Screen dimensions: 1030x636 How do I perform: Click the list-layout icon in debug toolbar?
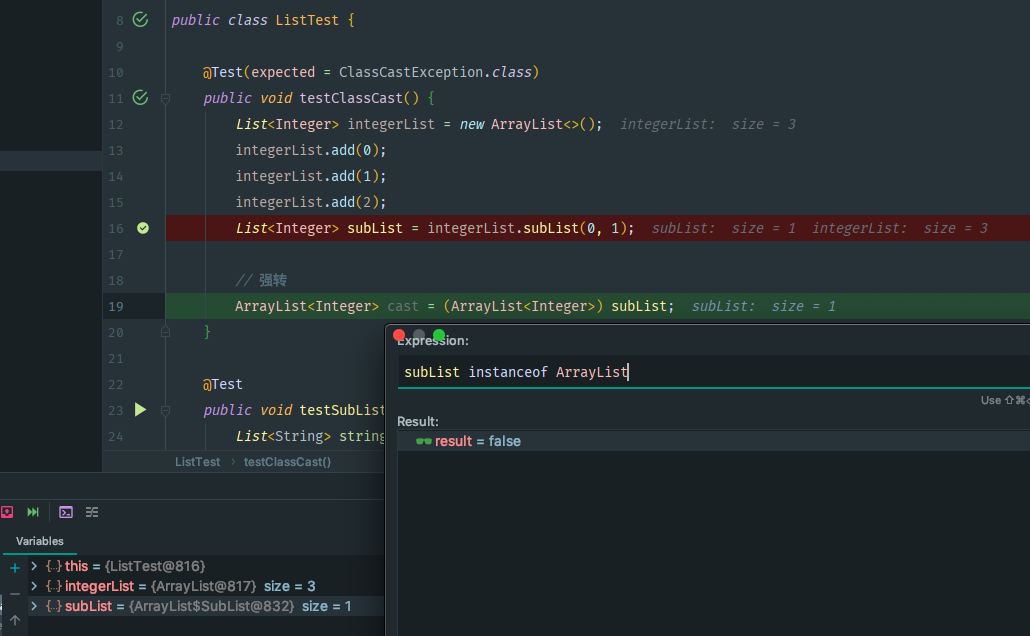[x=92, y=512]
